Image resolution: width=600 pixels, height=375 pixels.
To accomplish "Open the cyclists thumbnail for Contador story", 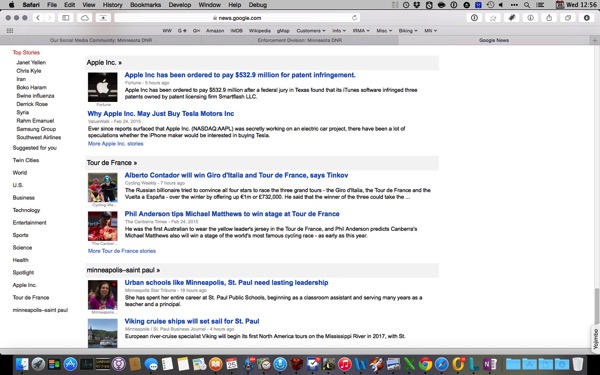I will (x=103, y=188).
